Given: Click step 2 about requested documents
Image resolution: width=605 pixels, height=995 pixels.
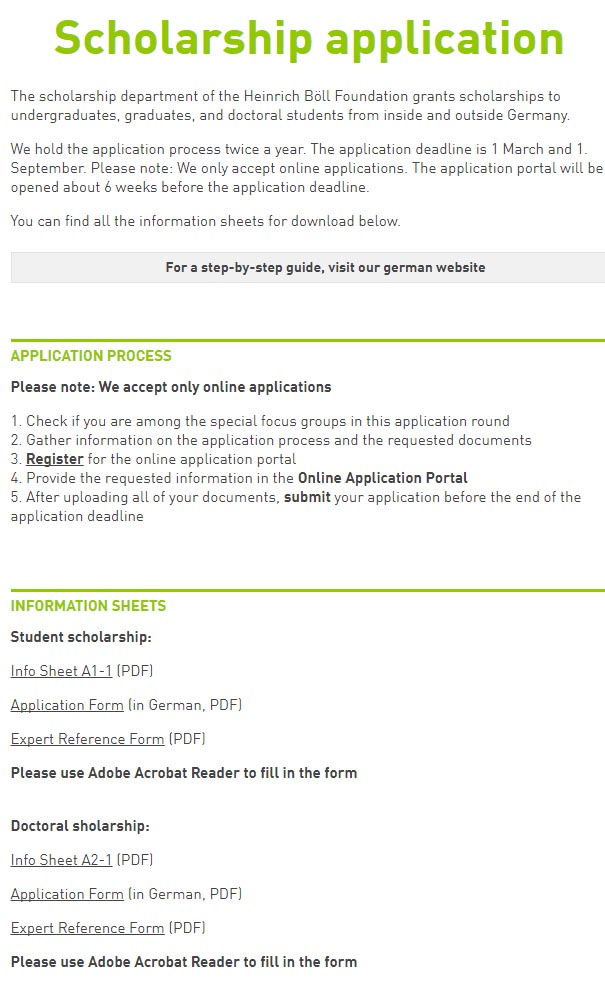Looking at the screenshot, I should pyautogui.click(x=271, y=440).
